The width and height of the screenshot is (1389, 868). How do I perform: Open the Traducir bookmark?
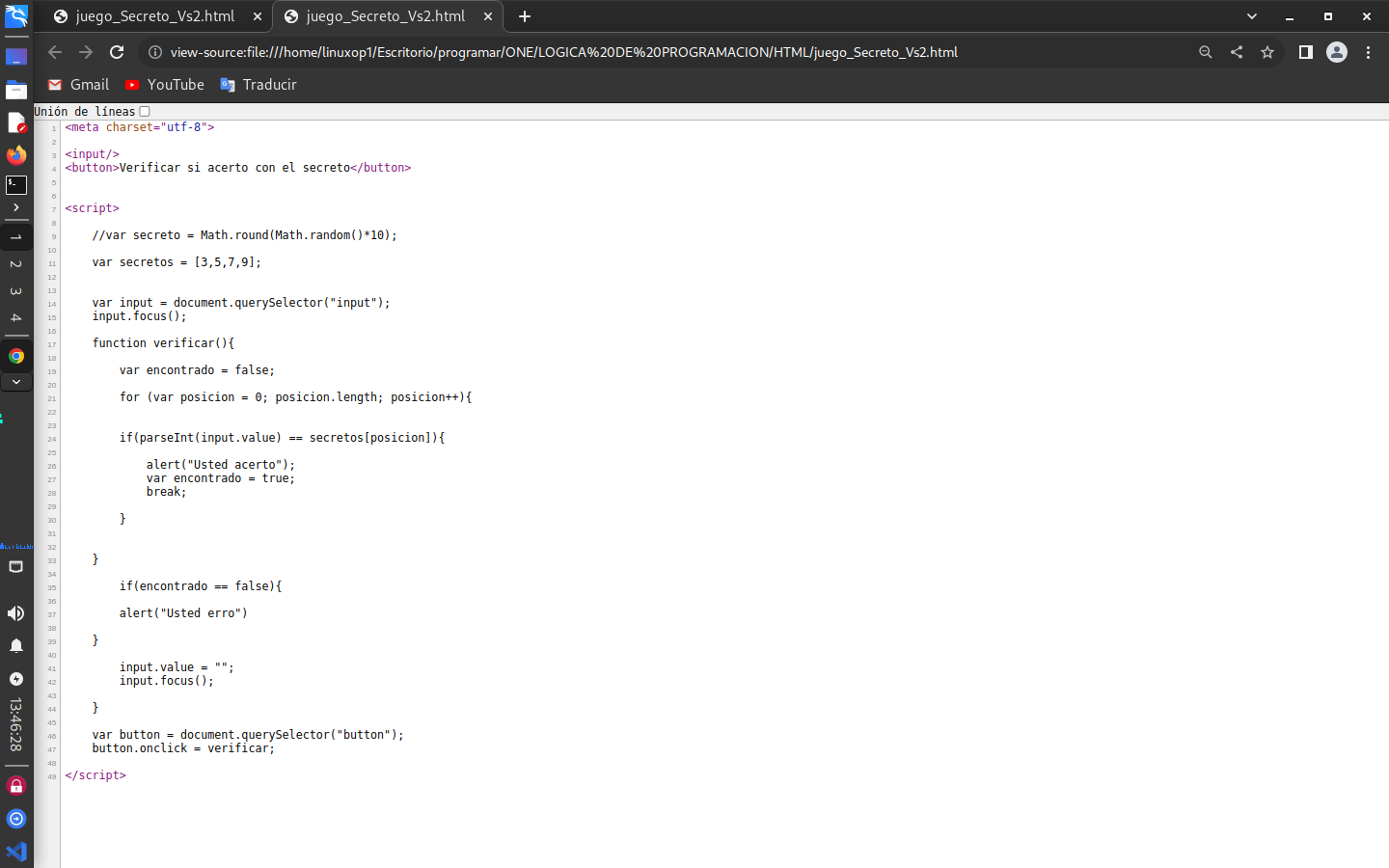click(x=259, y=85)
